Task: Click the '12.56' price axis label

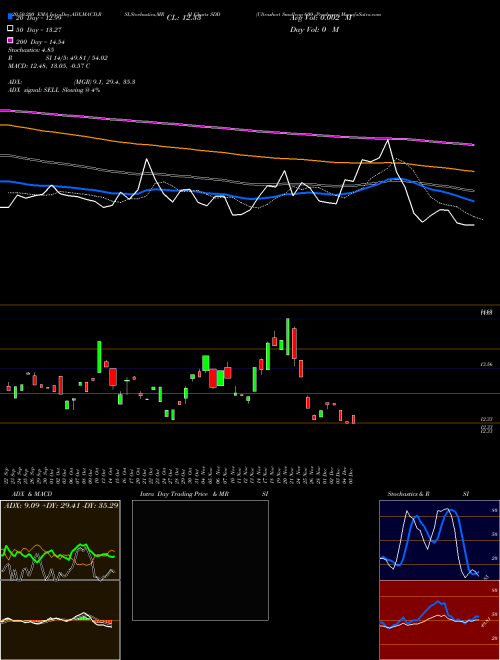Action: [x=487, y=365]
